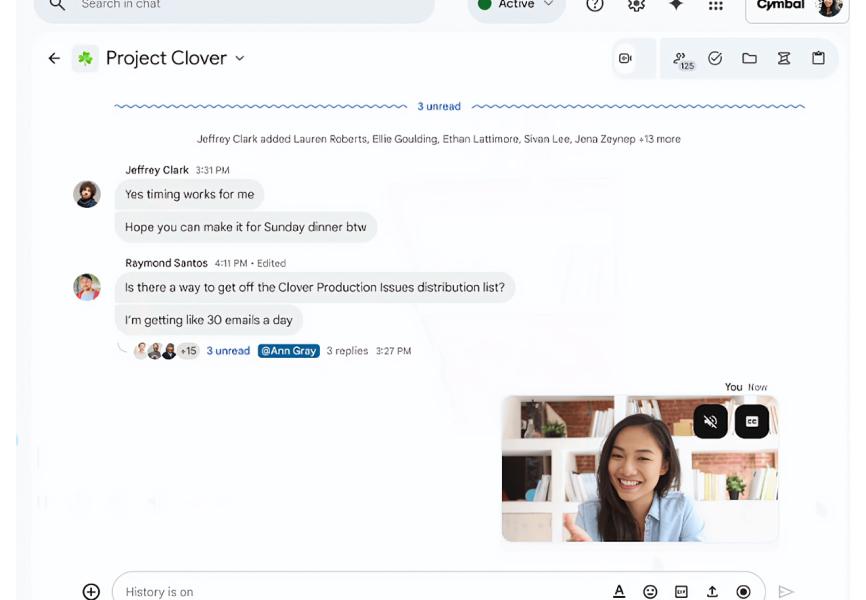Focus the Search in chat field
This screenshot has height=600, width=866.
click(234, 6)
